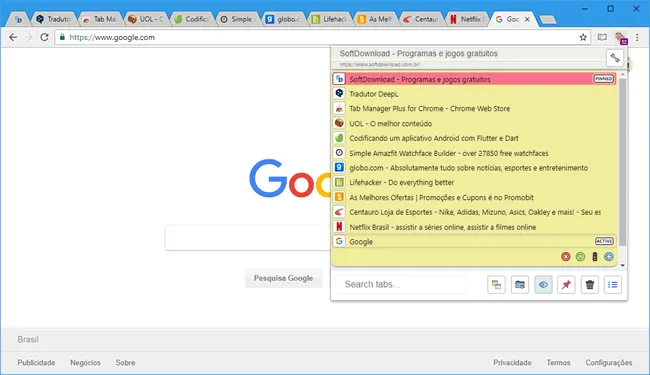650x375 pixels.
Task: Open the Configurações footer link
Action: (609, 363)
